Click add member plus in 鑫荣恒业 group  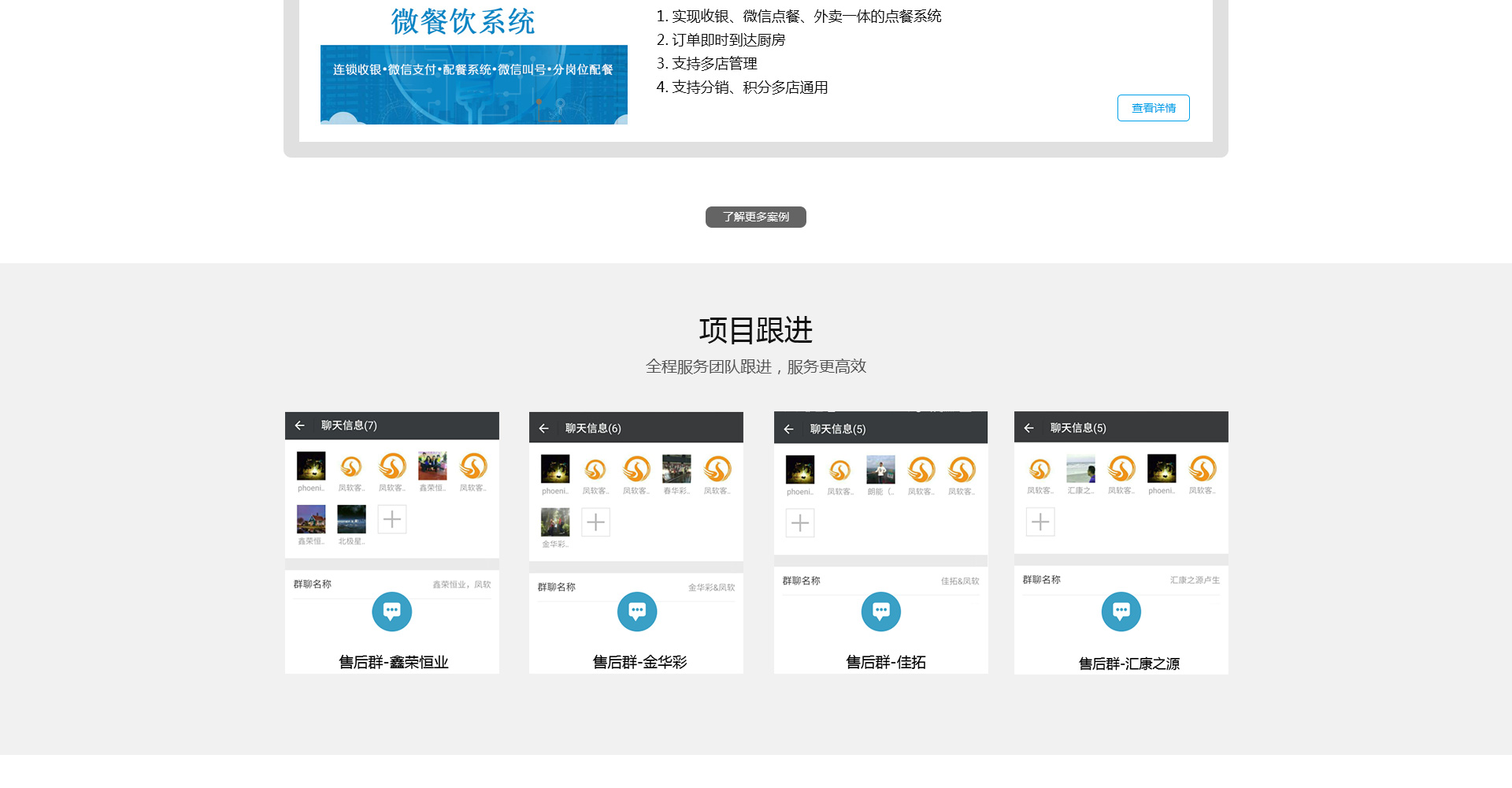point(392,519)
